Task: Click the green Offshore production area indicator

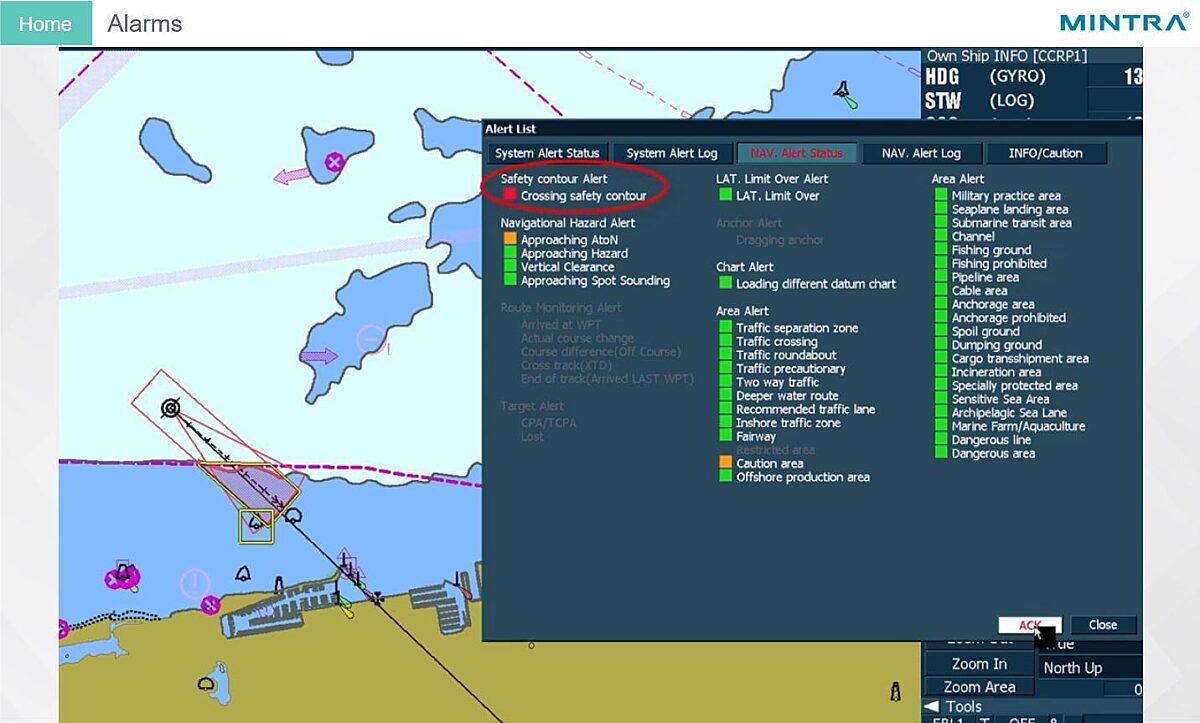Action: 726,477
